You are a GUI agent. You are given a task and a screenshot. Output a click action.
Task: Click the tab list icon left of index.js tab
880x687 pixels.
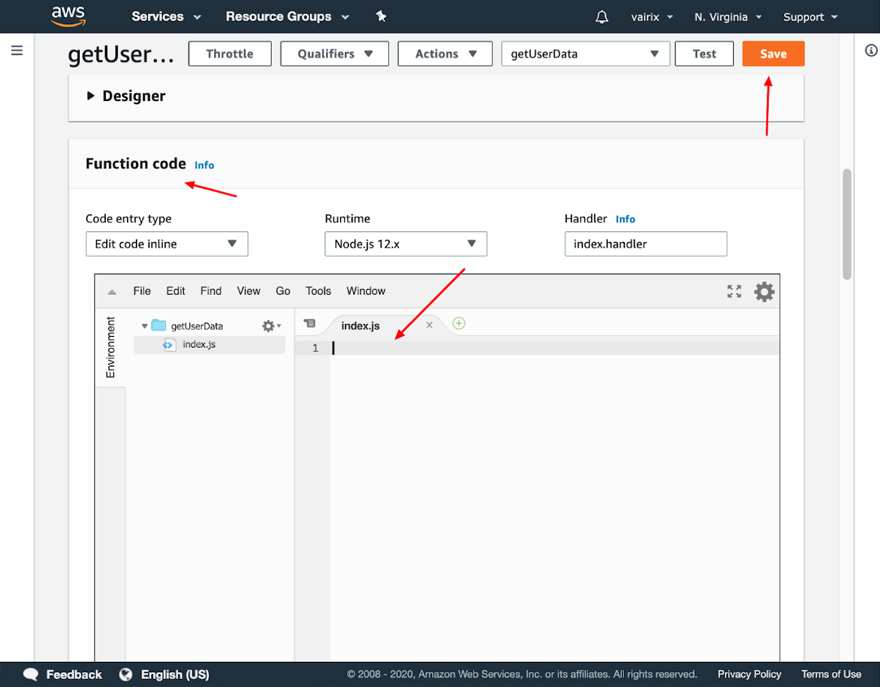pos(309,323)
